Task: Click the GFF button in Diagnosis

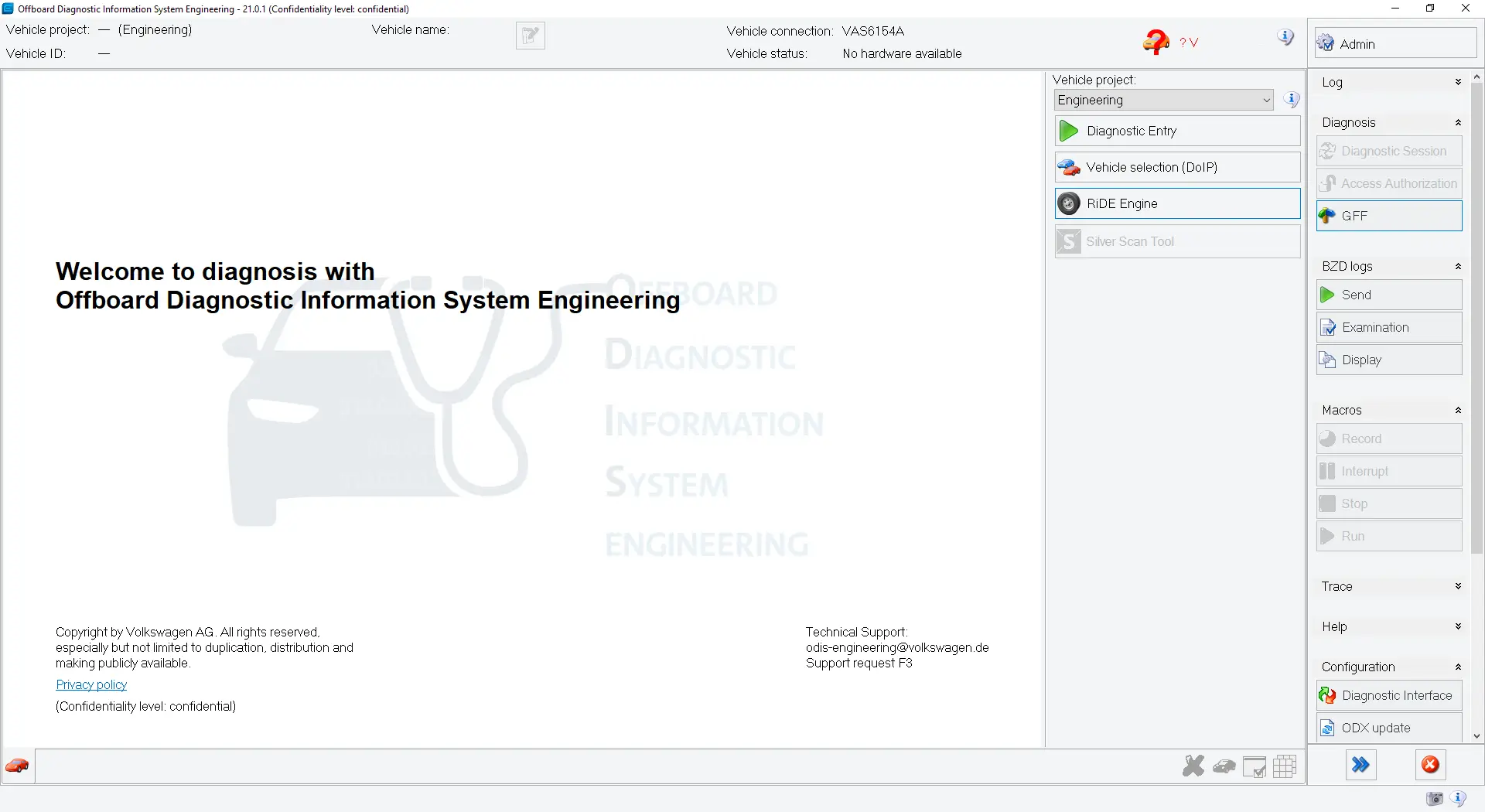Action: coord(1389,216)
